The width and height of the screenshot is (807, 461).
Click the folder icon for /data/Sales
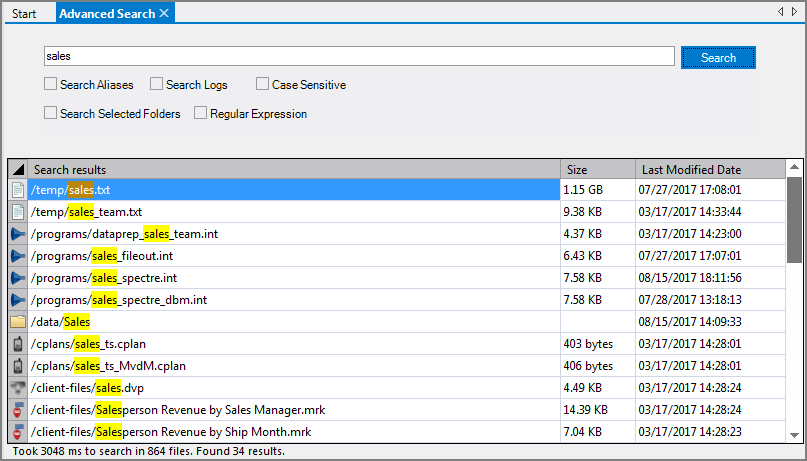pos(18,322)
